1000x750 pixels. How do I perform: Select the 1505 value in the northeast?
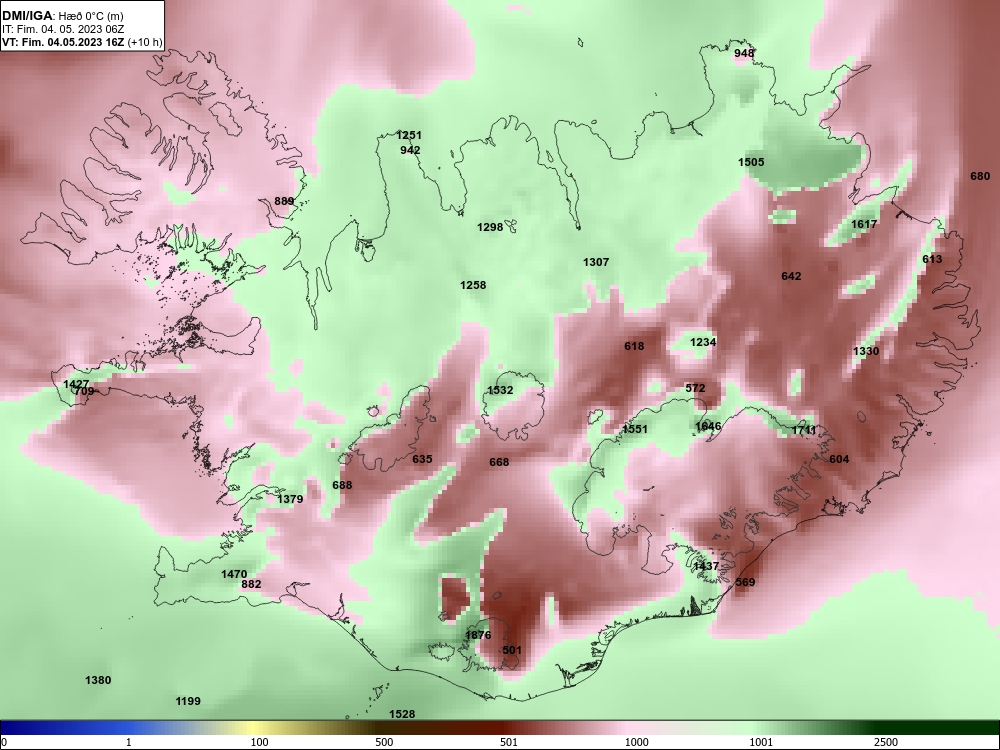pos(751,162)
